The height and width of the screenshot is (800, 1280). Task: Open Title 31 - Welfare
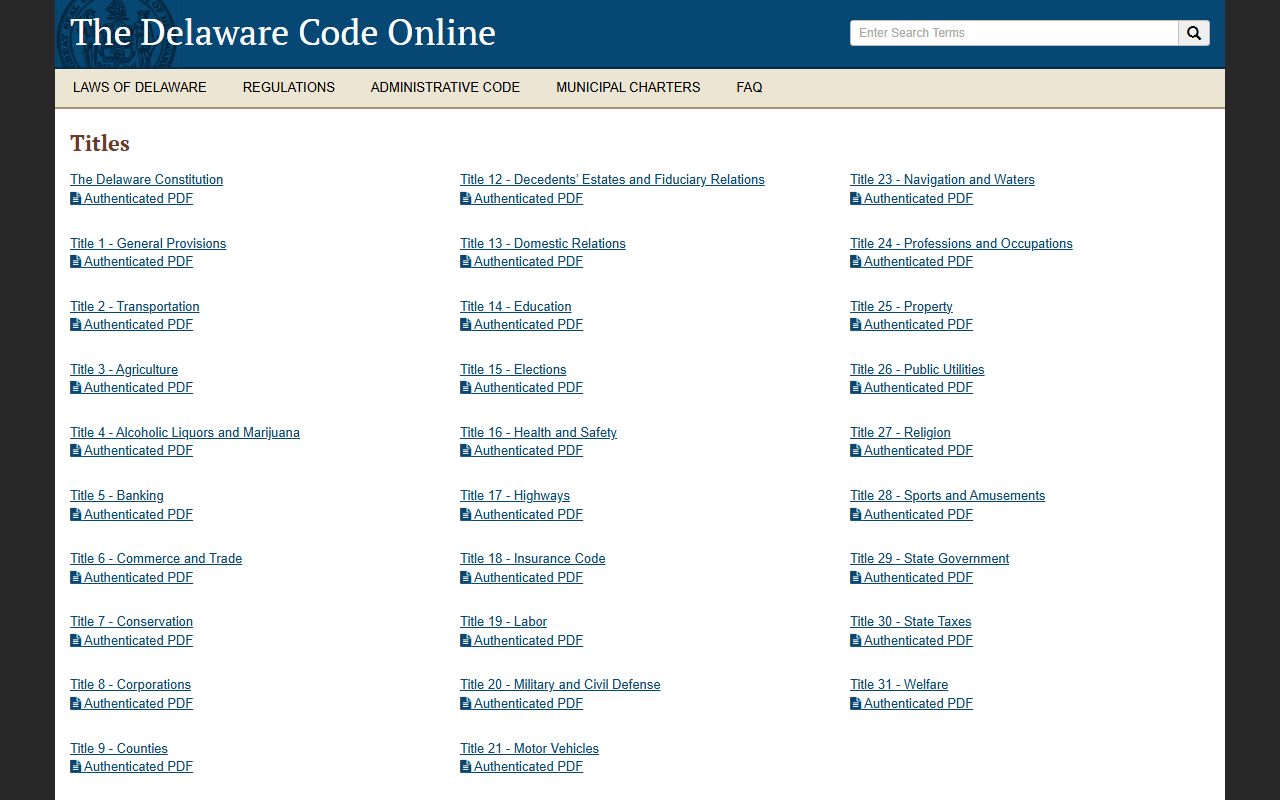899,684
